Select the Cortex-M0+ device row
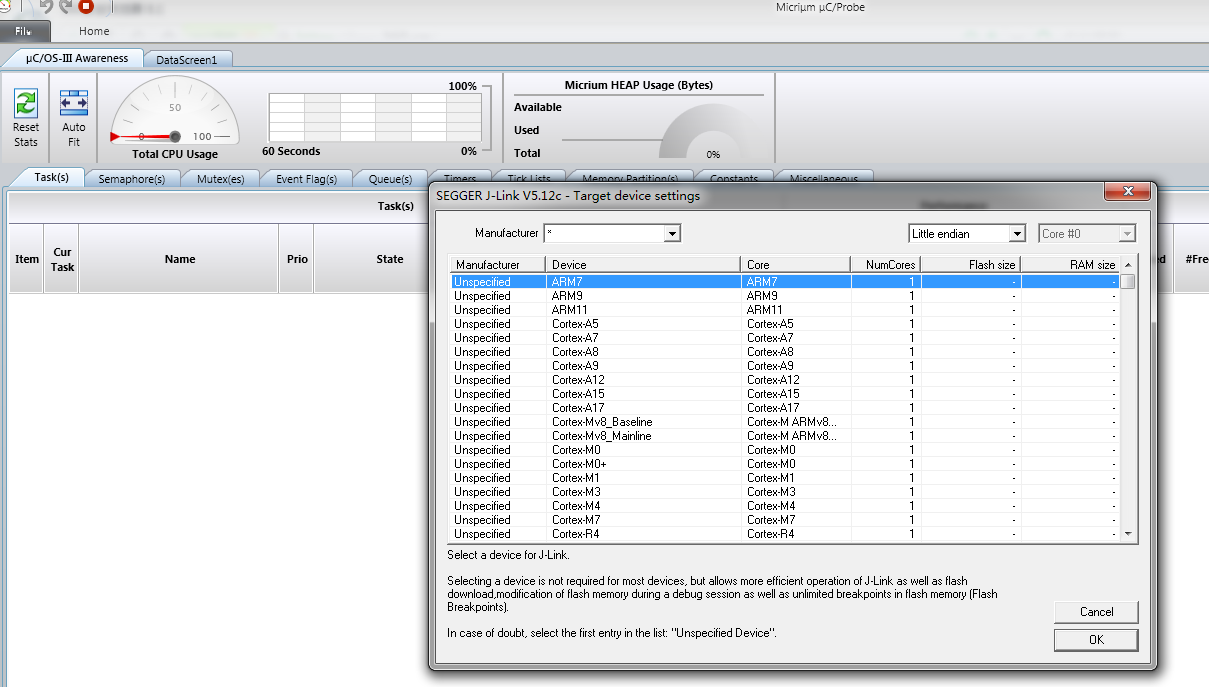Viewport: 1209px width, 687px height. 785,464
